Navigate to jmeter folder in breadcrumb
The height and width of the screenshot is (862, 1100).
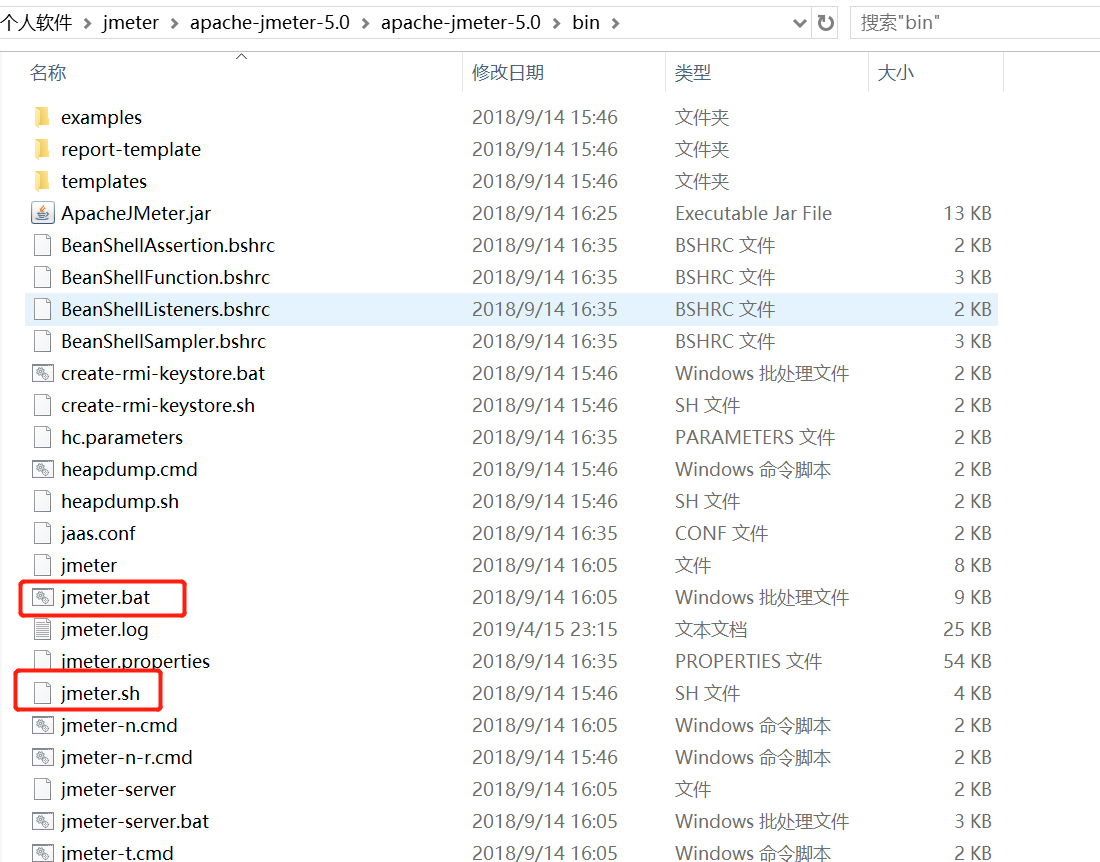130,23
